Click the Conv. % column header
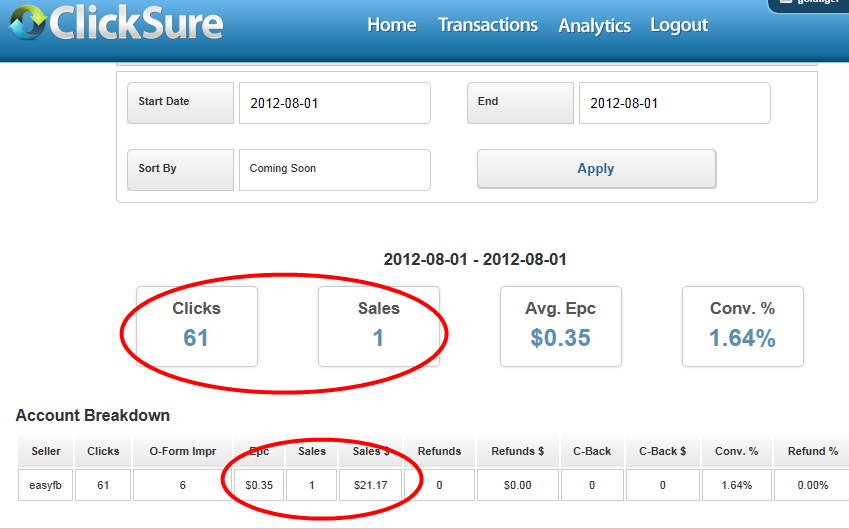 736,451
